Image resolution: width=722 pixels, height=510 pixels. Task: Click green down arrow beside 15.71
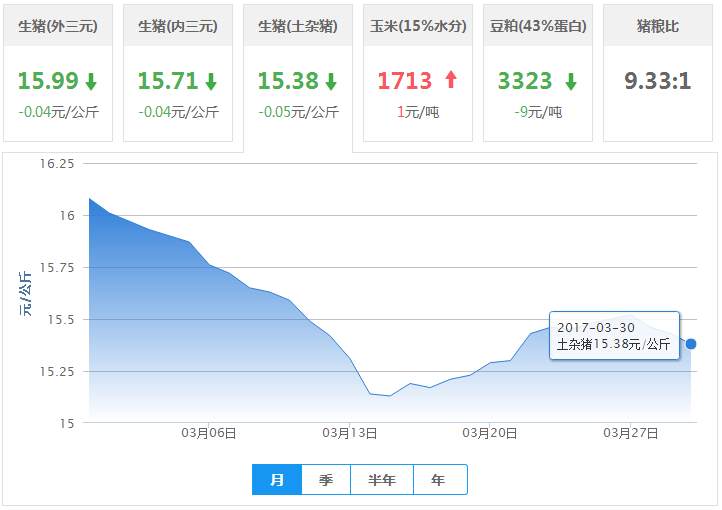click(211, 82)
